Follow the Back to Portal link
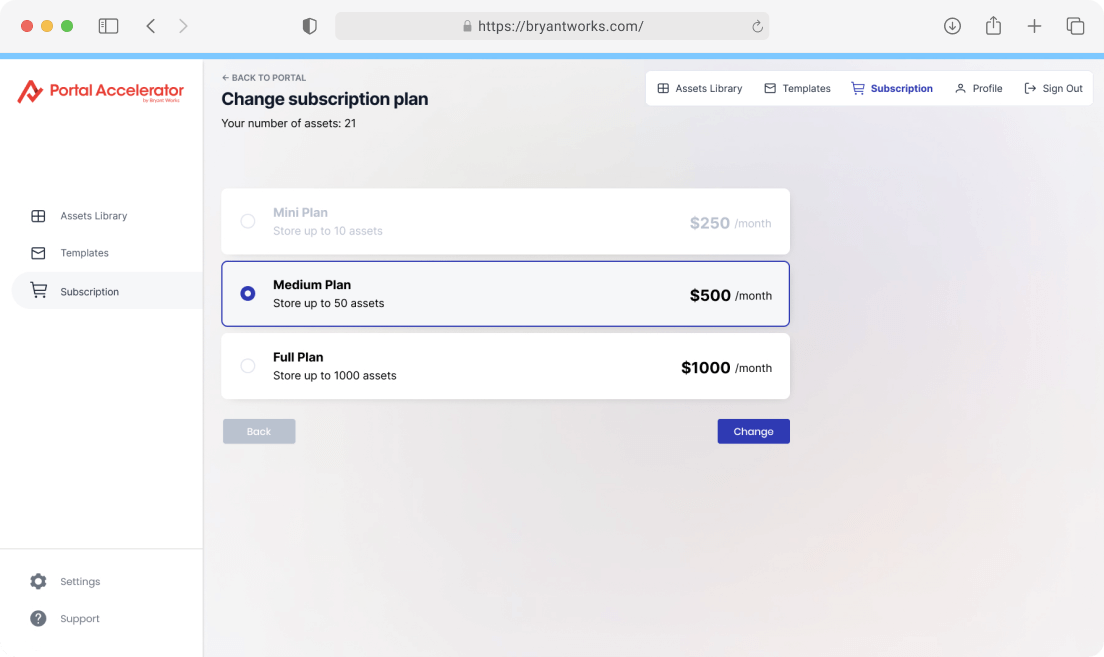Viewport: 1104px width, 657px height. 264,77
